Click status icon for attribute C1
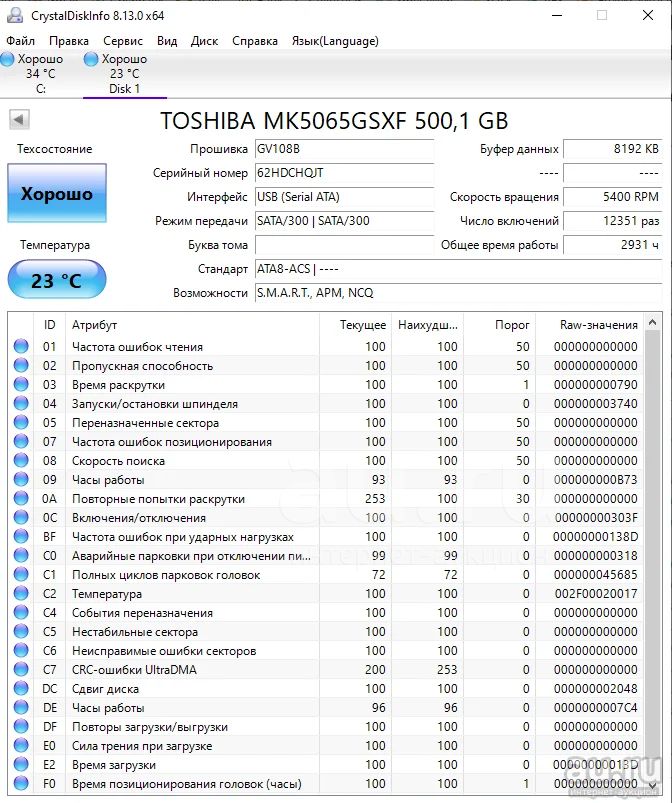This screenshot has height=803, width=672. (x=21, y=574)
